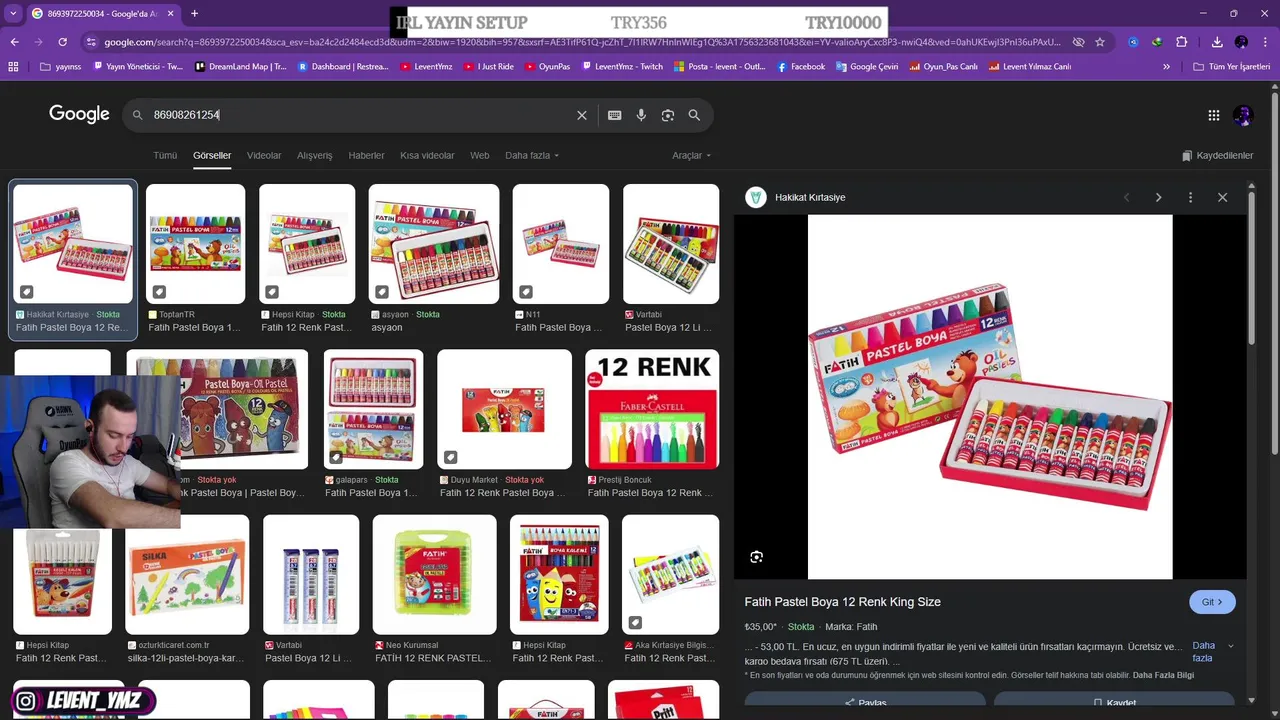Open Tüm Yer İşaretleri folder
Screen dimensions: 1280x720
[1231, 67]
